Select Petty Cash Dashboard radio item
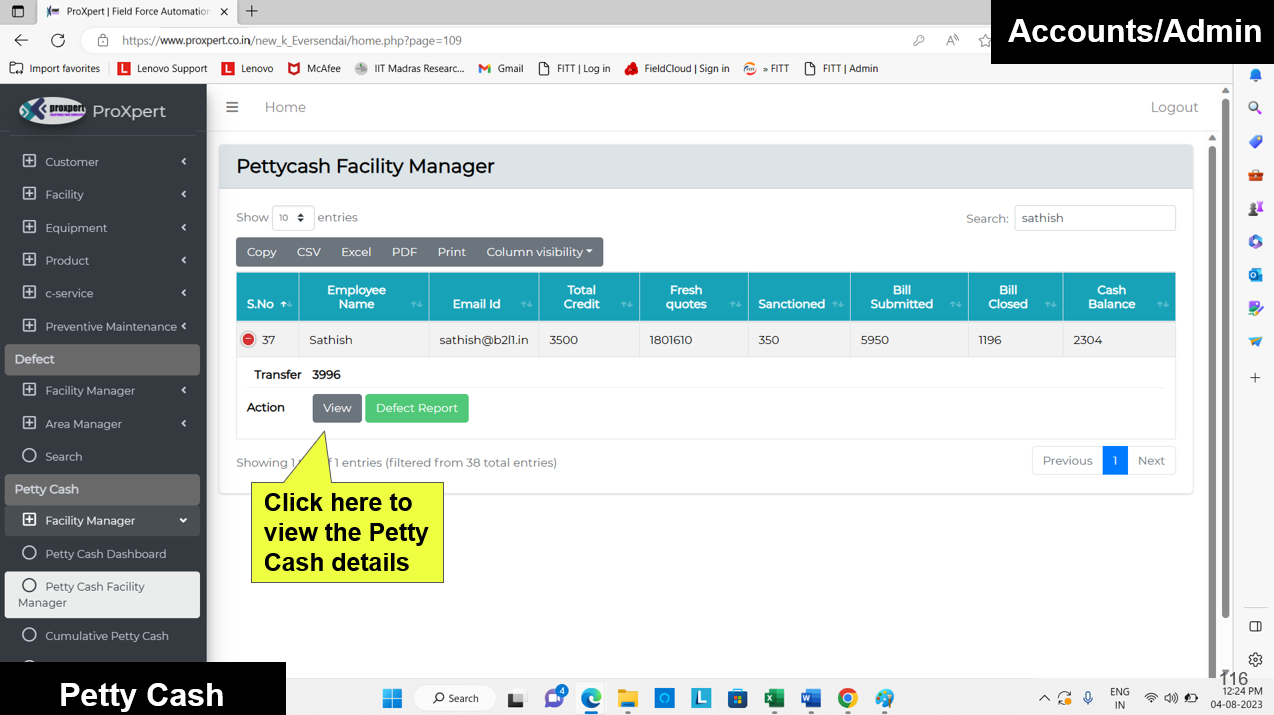1274x715 pixels. (105, 554)
